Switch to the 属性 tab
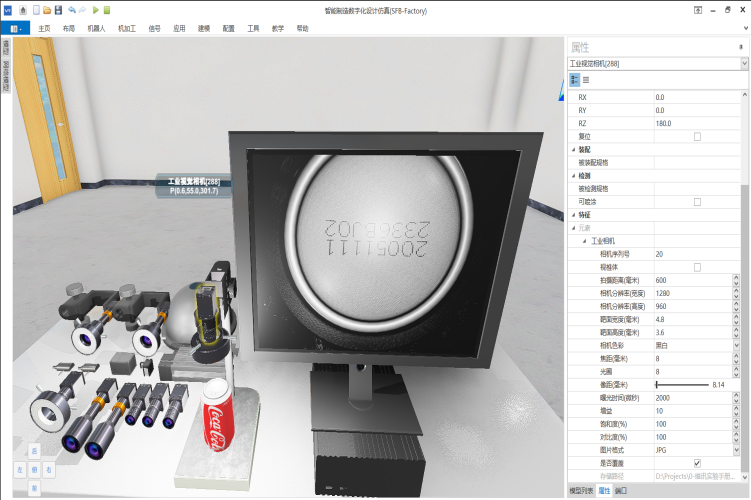This screenshot has height=500, width=751. tap(604, 490)
